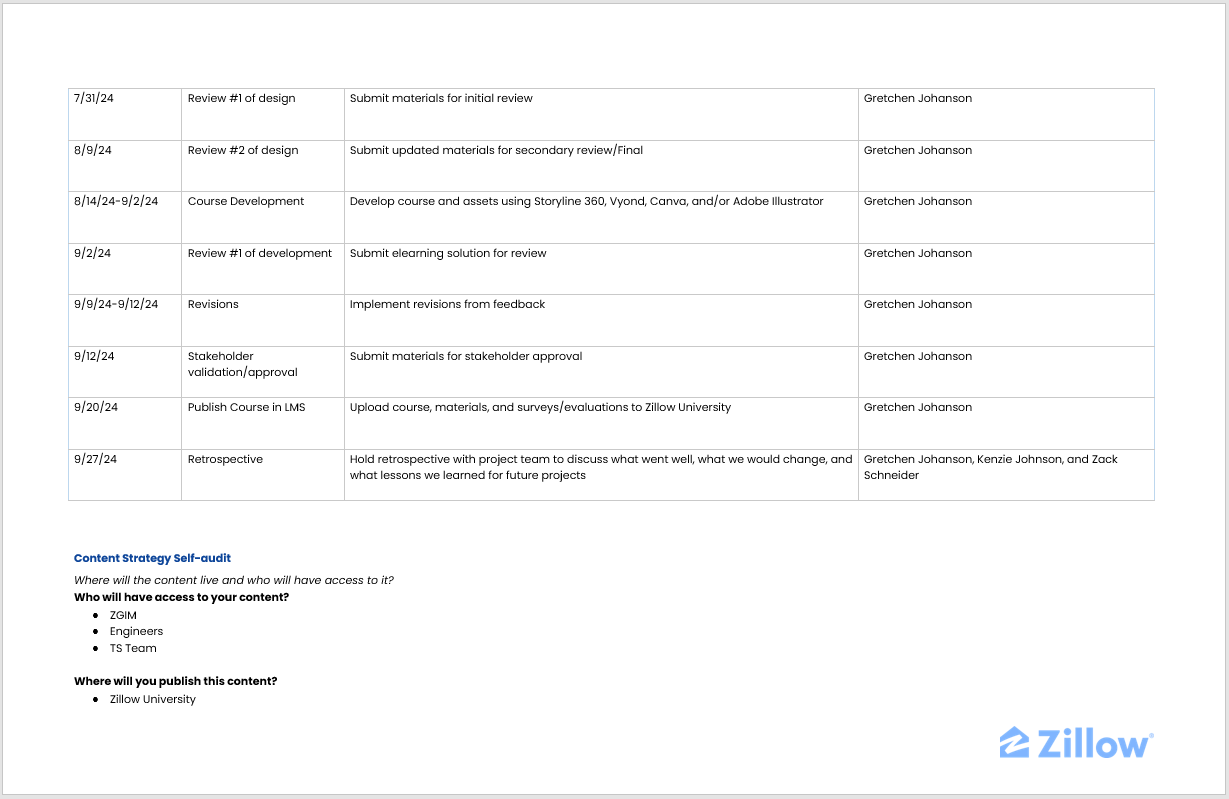Image resolution: width=1229 pixels, height=799 pixels.
Task: Select the "Review #1 of design" cell
Action: 241,99
